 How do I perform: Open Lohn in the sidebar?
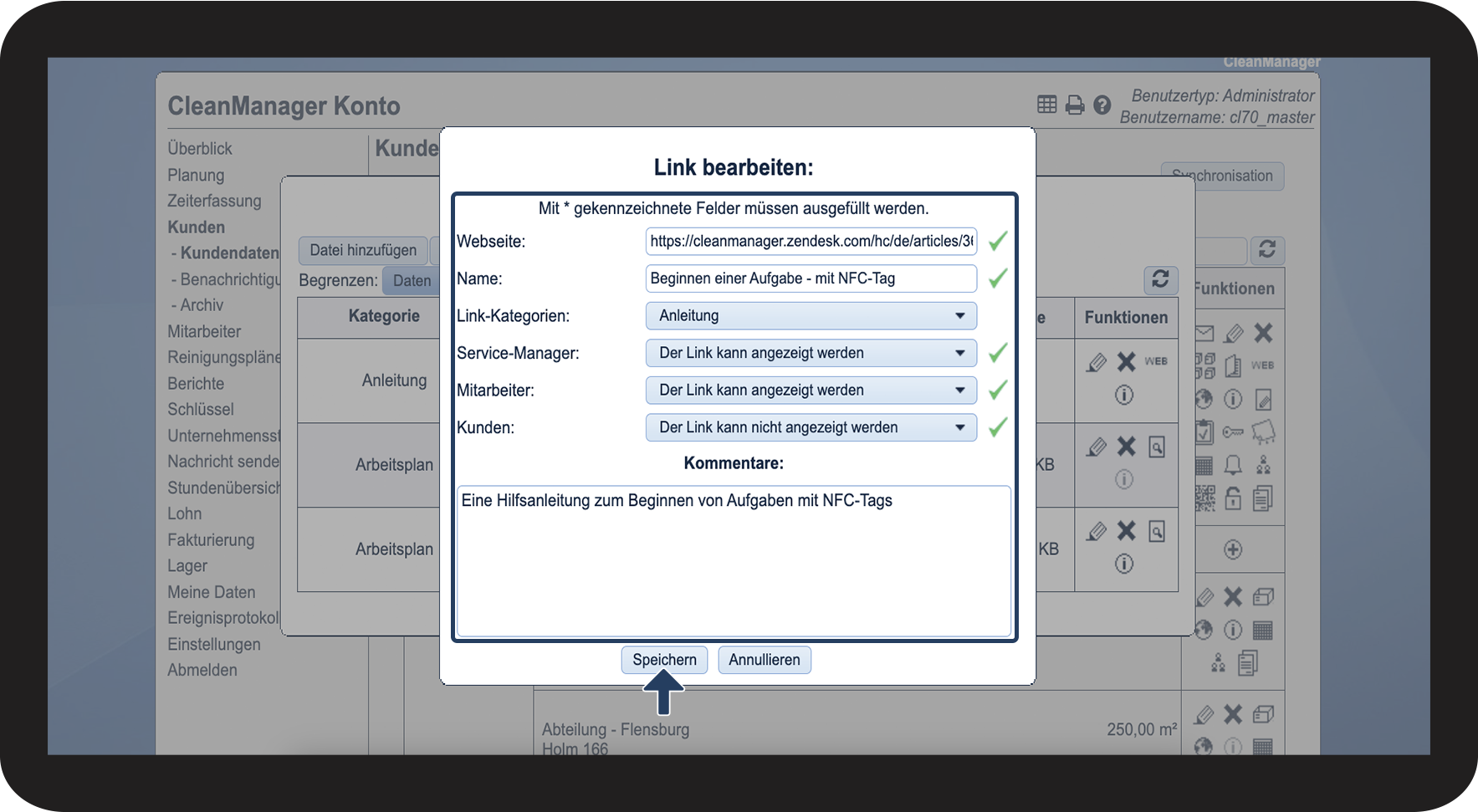[x=185, y=513]
